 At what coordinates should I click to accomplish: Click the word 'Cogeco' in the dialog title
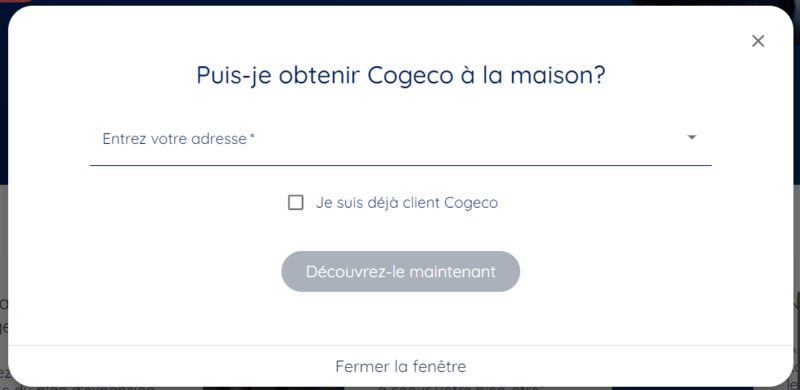(x=410, y=75)
